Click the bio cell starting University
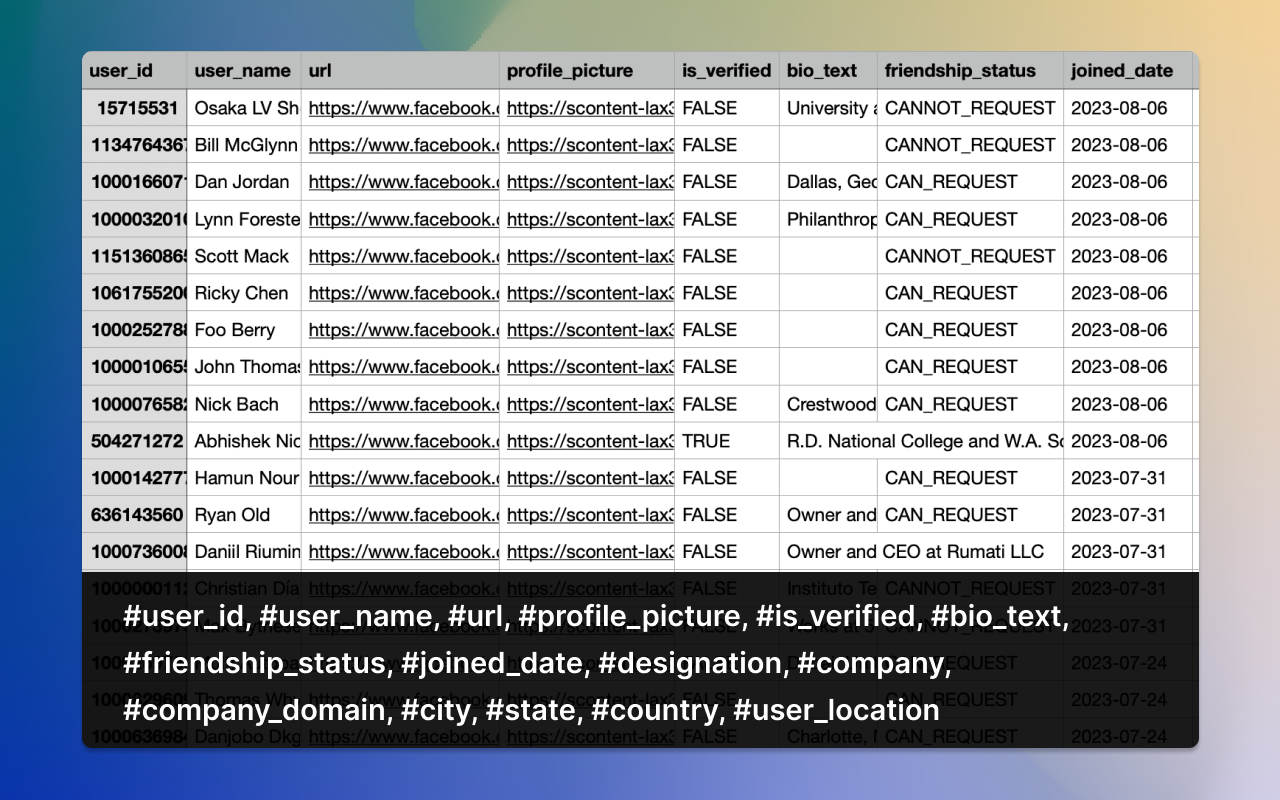Viewport: 1280px width, 800px height. [829, 108]
